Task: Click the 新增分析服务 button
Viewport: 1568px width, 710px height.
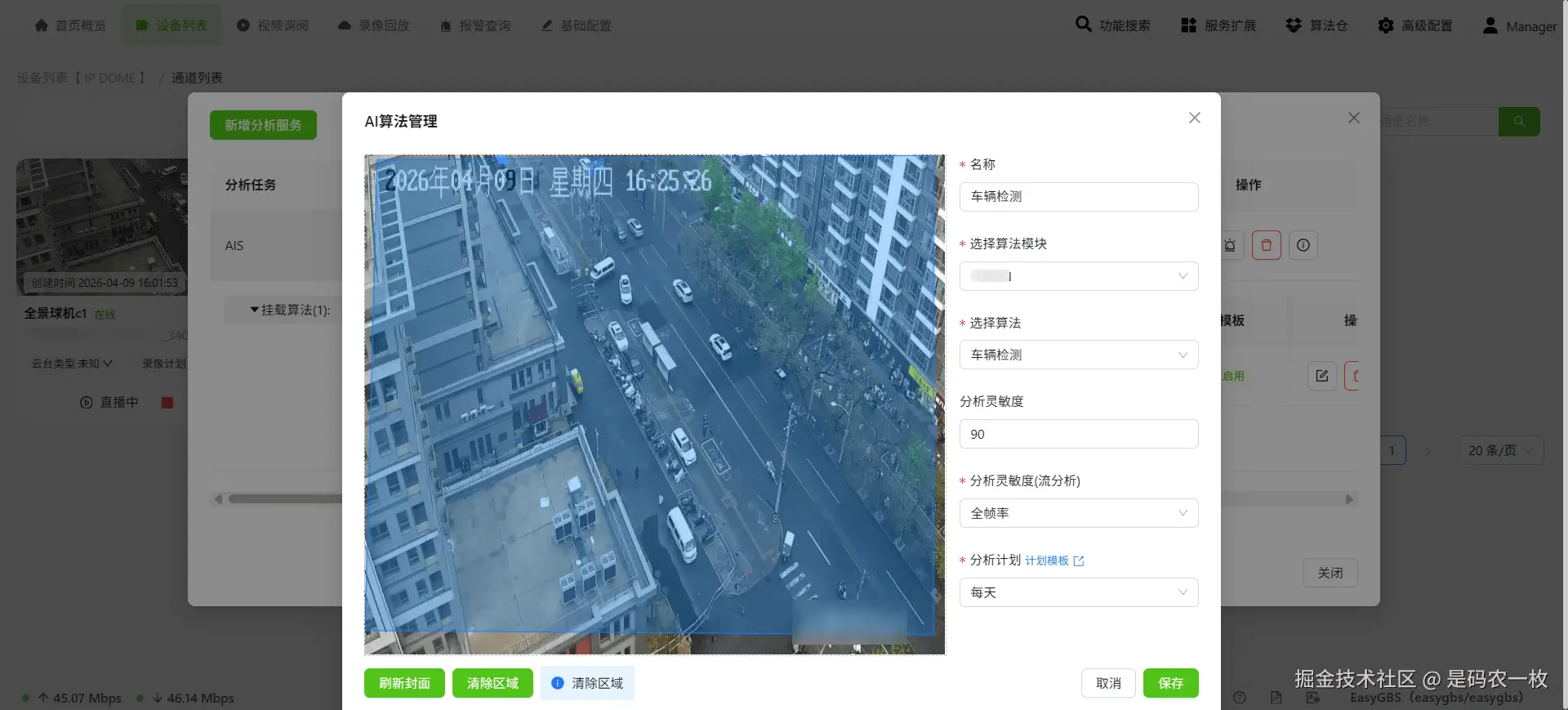Action: (263, 125)
